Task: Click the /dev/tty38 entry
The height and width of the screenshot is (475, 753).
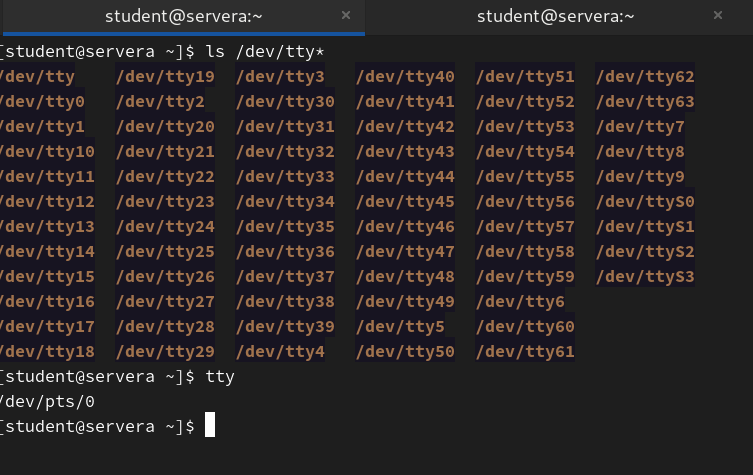Action: point(285,301)
